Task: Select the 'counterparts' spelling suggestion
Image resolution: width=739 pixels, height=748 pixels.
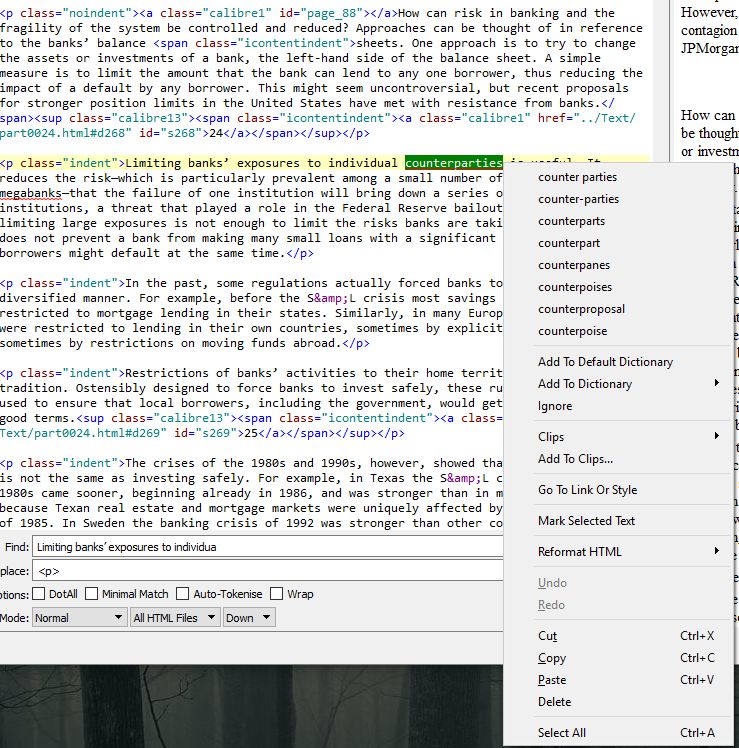Action: coord(571,221)
